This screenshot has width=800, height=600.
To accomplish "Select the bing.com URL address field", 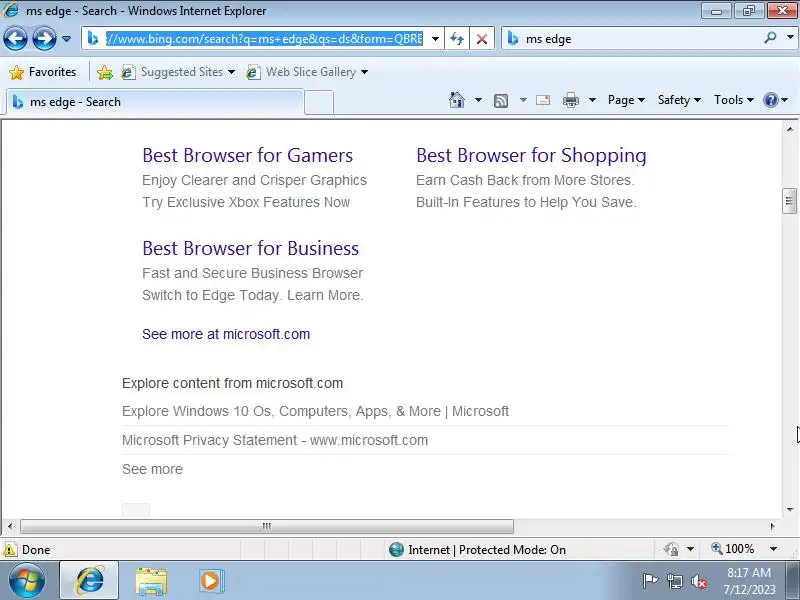I will point(264,39).
